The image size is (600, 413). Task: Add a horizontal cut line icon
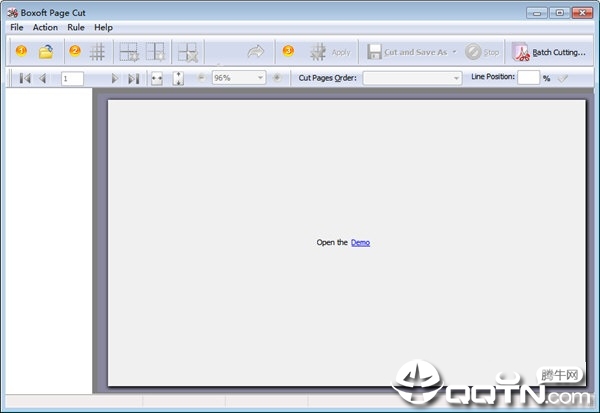click(129, 52)
